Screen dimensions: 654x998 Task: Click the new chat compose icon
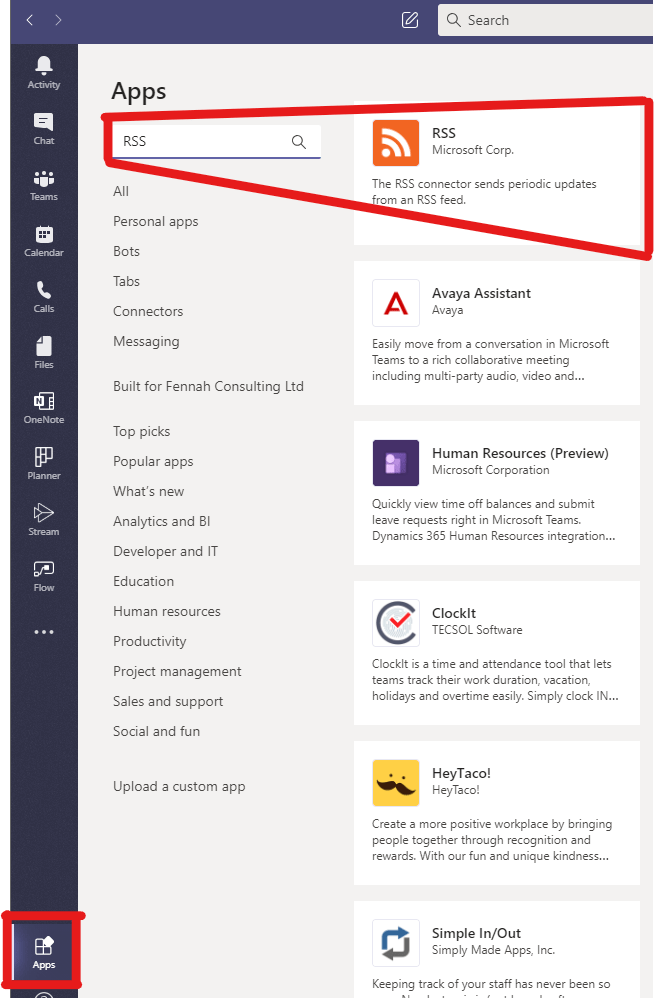[x=409, y=20]
